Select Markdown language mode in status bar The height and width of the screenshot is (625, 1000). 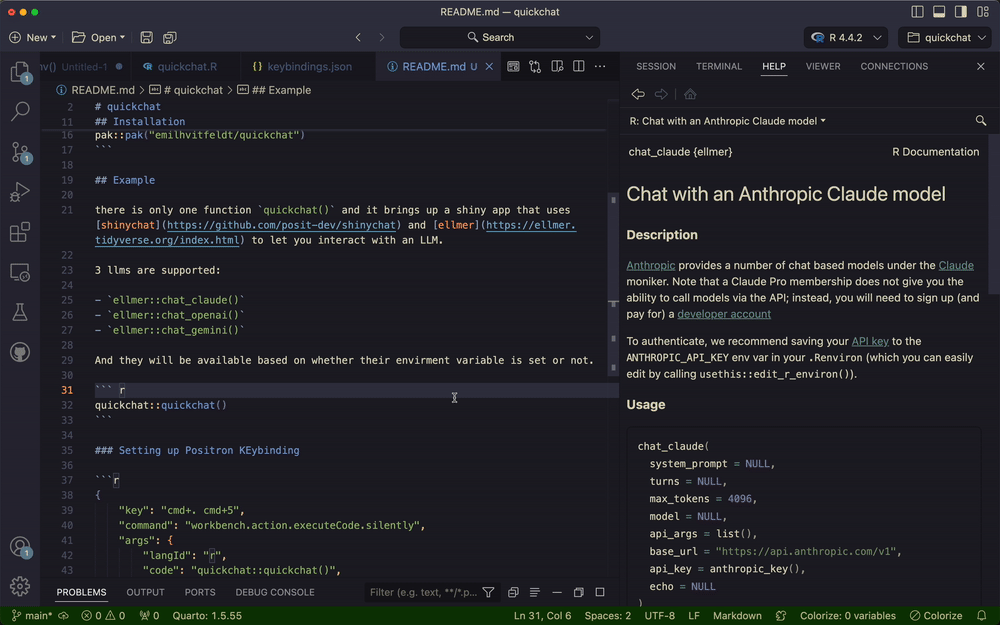(x=737, y=615)
